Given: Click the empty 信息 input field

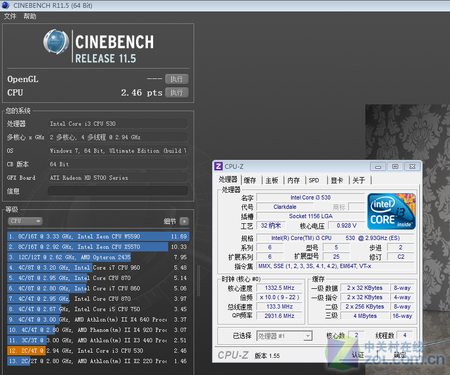Looking at the screenshot, I should pyautogui.click(x=118, y=191).
